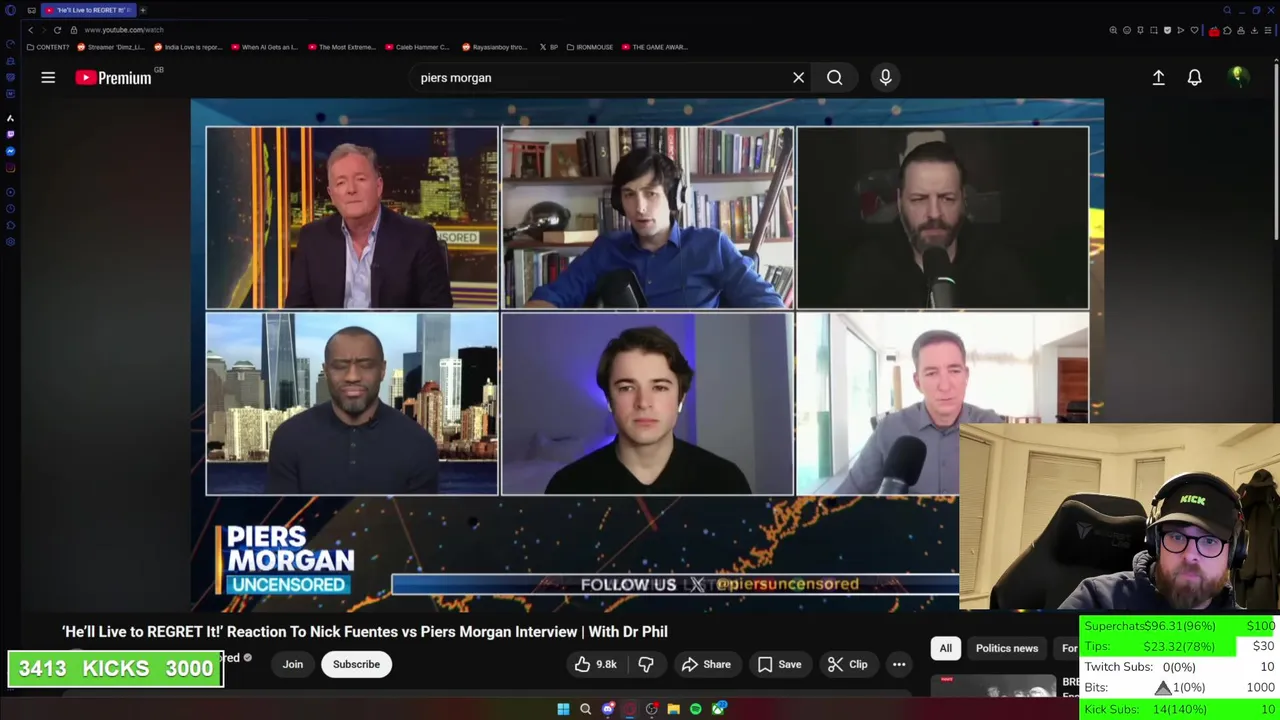Open 'THE GAME AWAR...' bookmark
The height and width of the screenshot is (720, 1280).
coord(654,47)
